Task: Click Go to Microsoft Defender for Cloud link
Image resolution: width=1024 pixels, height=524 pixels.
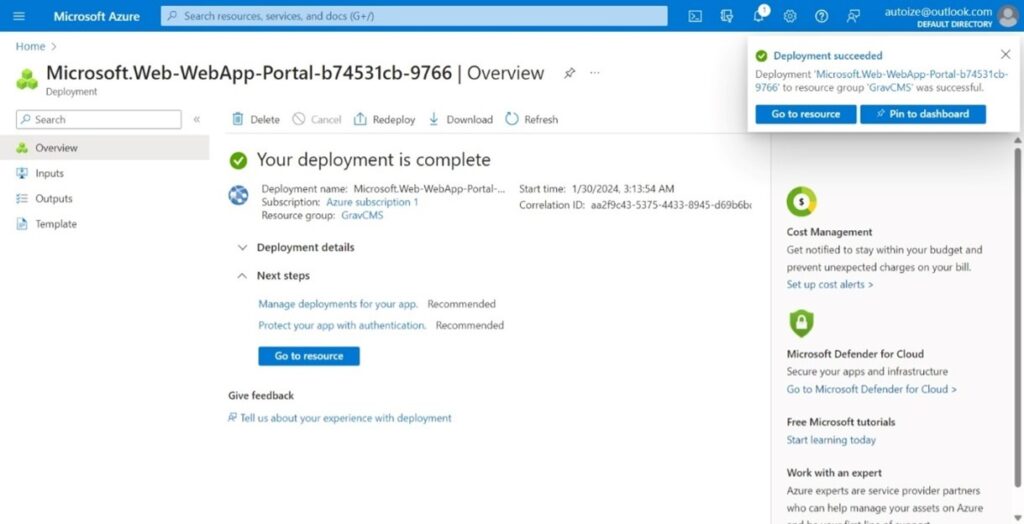Action: coord(872,389)
